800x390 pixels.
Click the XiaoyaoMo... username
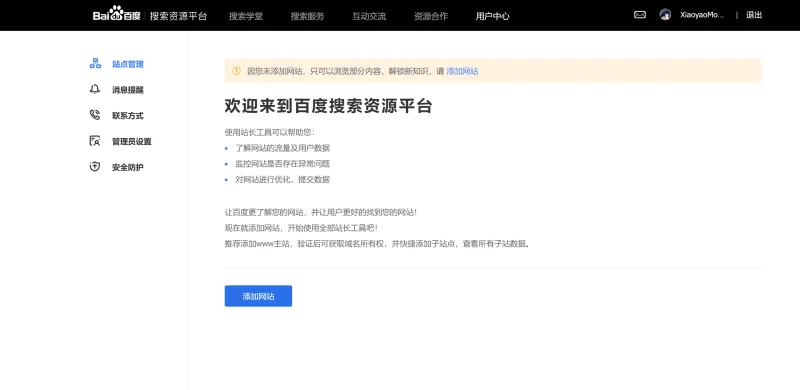(702, 15)
